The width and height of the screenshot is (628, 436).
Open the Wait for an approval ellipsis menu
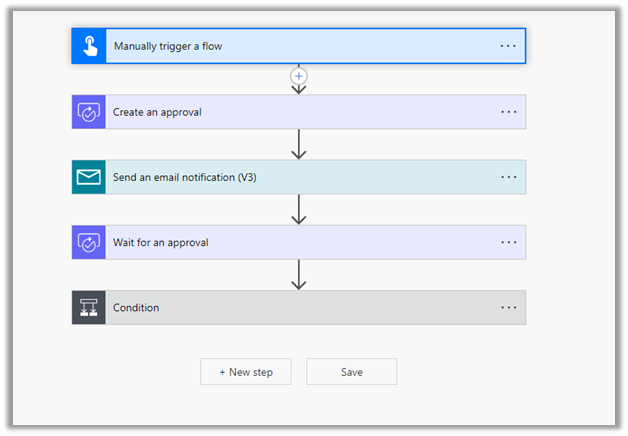[x=509, y=242]
